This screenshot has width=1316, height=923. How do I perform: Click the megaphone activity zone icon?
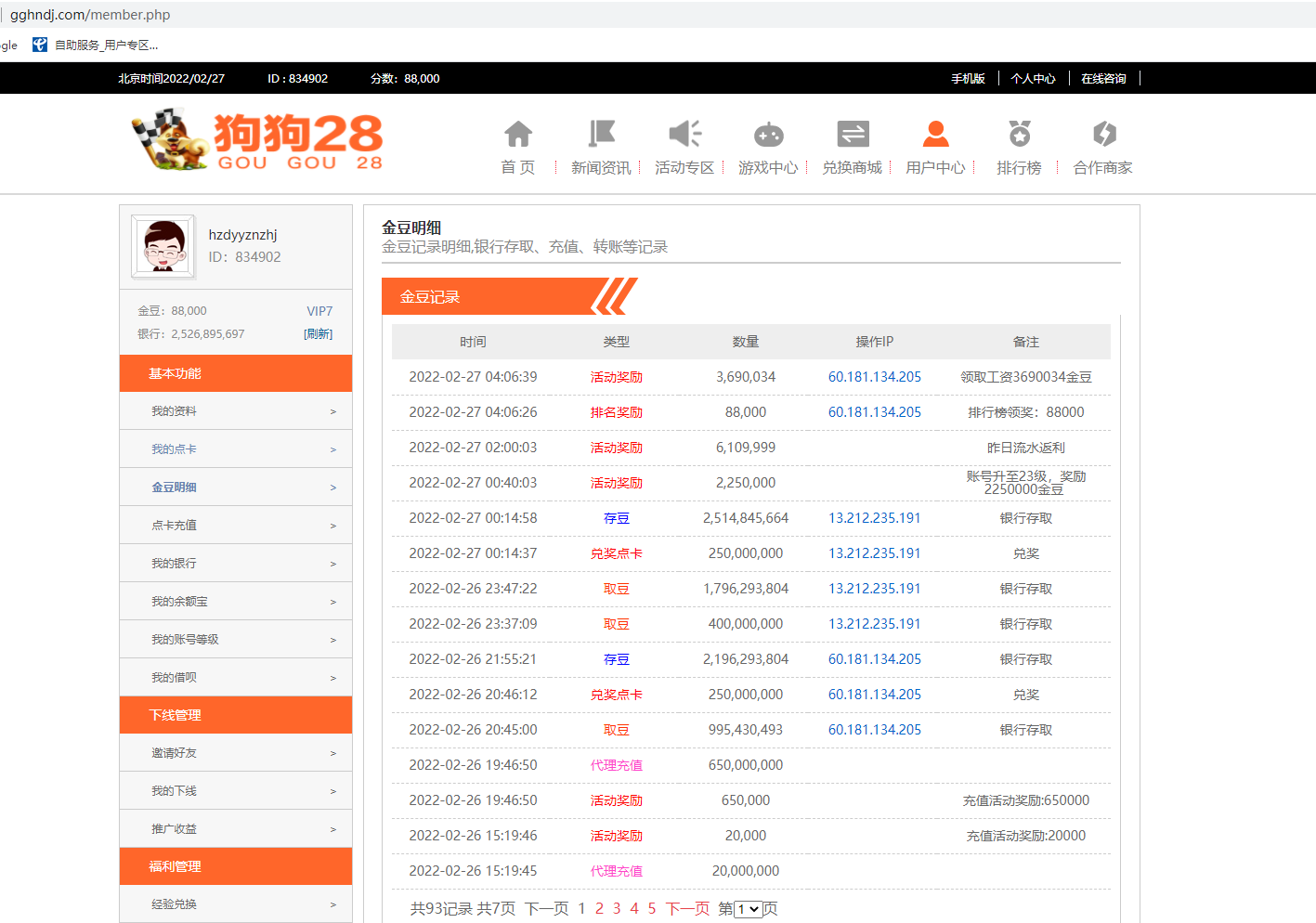tap(684, 135)
